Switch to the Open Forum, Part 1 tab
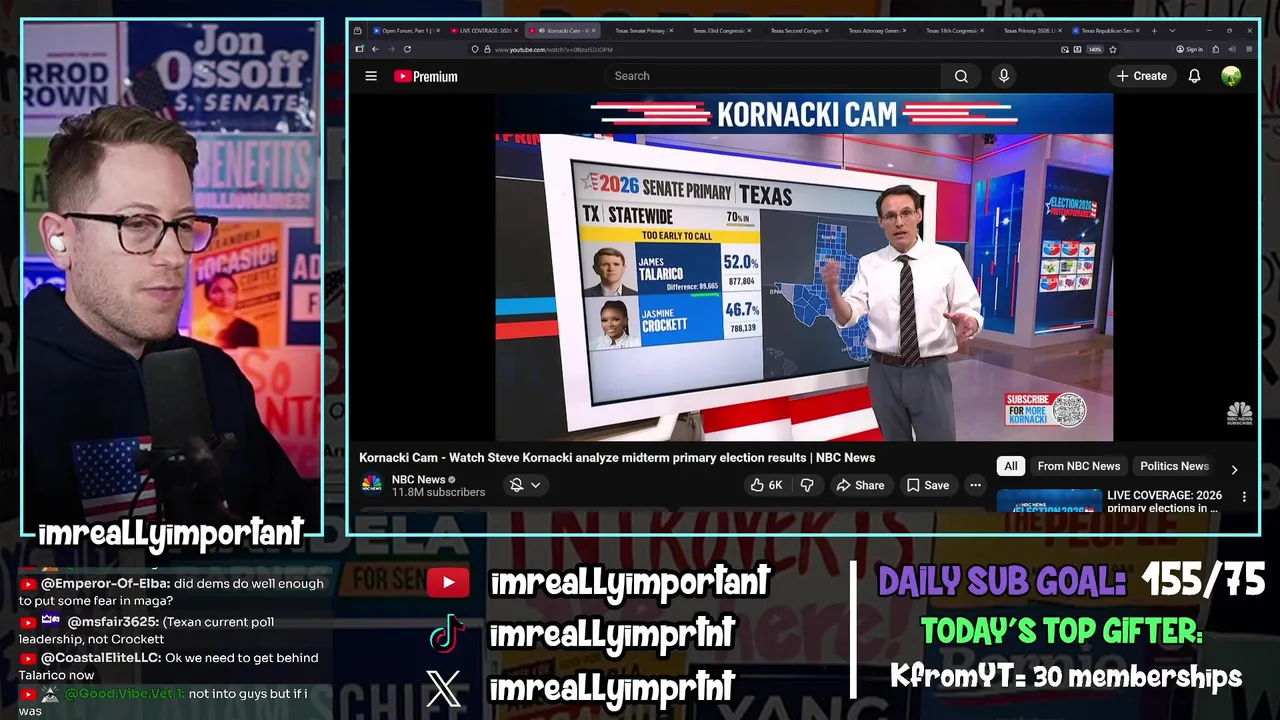This screenshot has width=1280, height=720. coord(403,31)
